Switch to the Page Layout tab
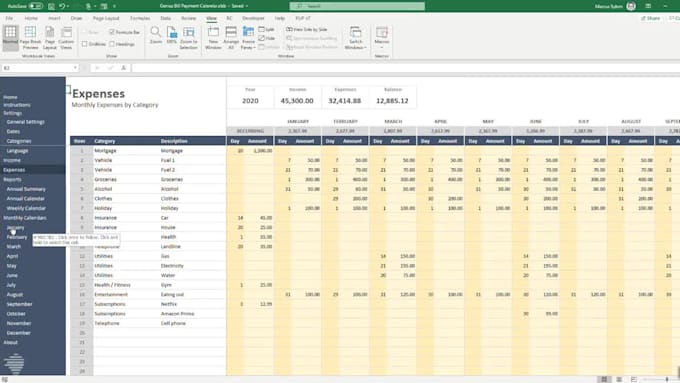Screen dimensions: 680x383 (x=106, y=18)
